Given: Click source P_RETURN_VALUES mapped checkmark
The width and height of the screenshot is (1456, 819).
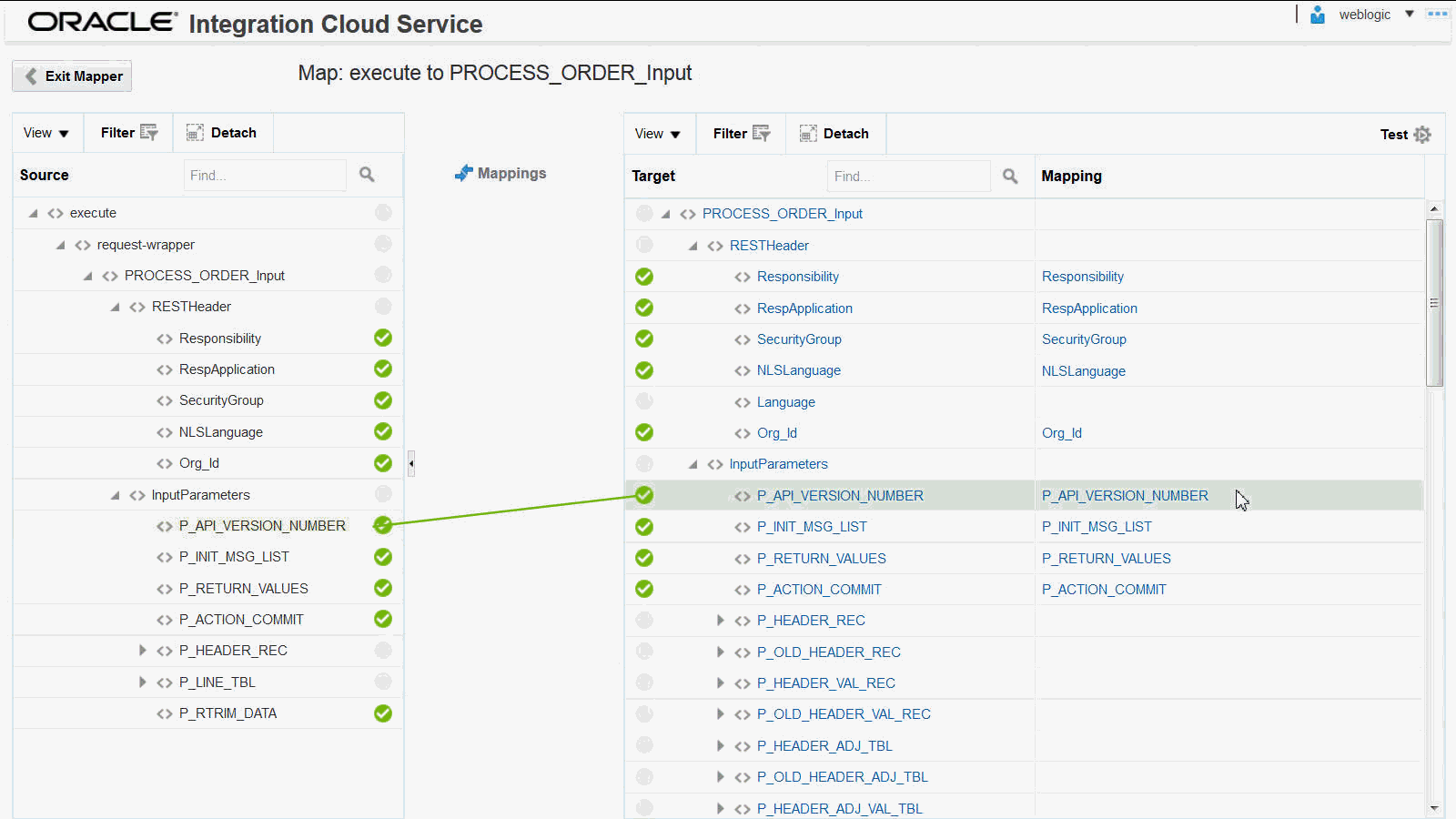Looking at the screenshot, I should pyautogui.click(x=383, y=588).
